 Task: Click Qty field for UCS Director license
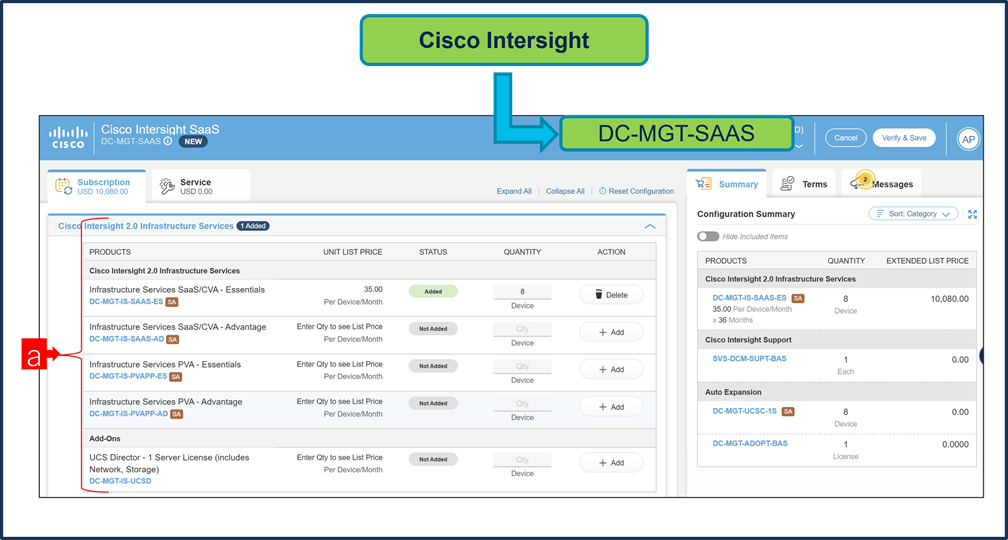522,460
